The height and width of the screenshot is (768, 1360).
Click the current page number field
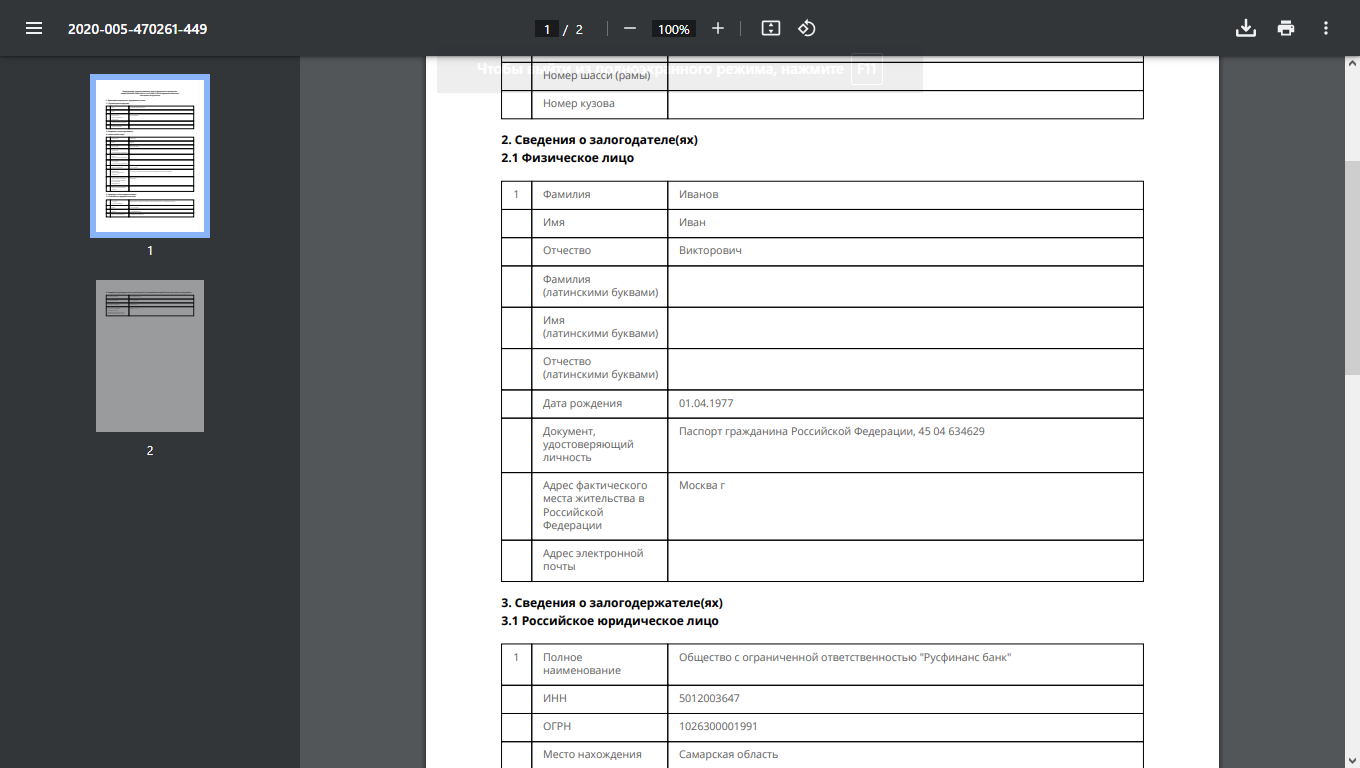click(x=546, y=29)
